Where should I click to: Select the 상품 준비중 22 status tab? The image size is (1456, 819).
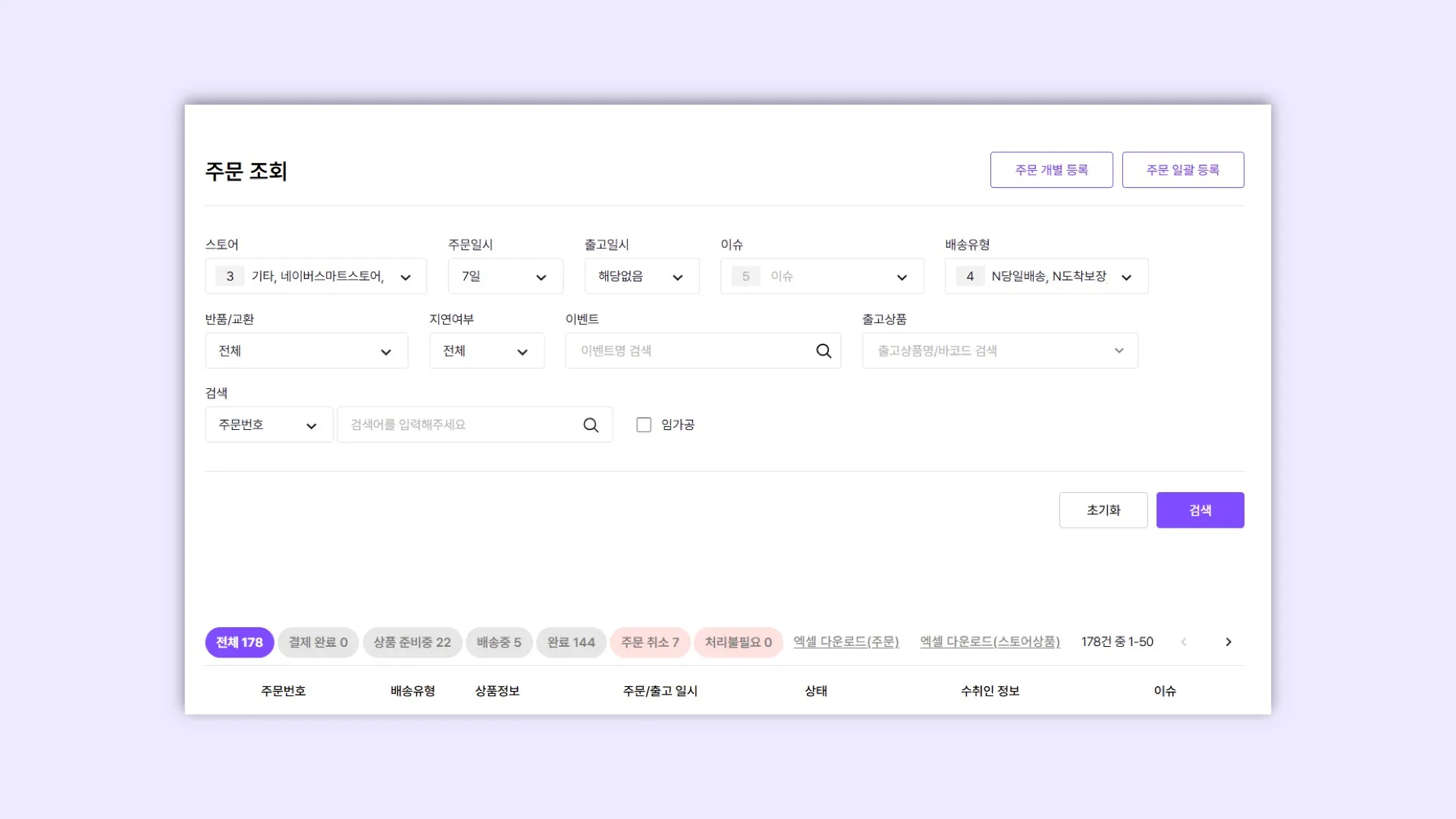[412, 642]
